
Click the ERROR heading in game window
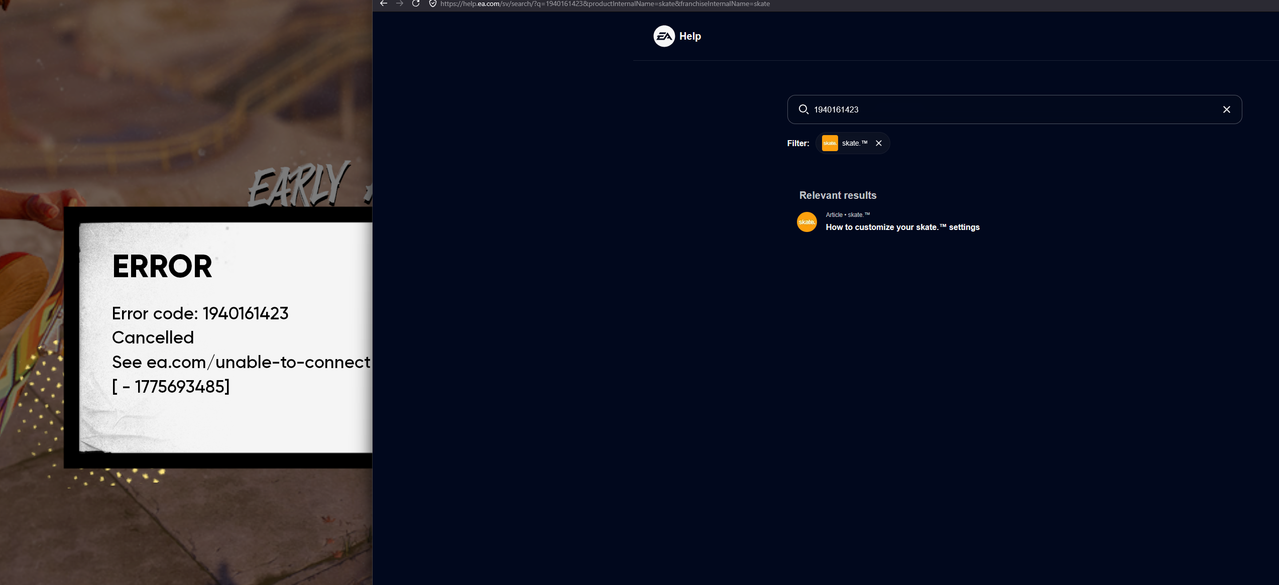162,267
